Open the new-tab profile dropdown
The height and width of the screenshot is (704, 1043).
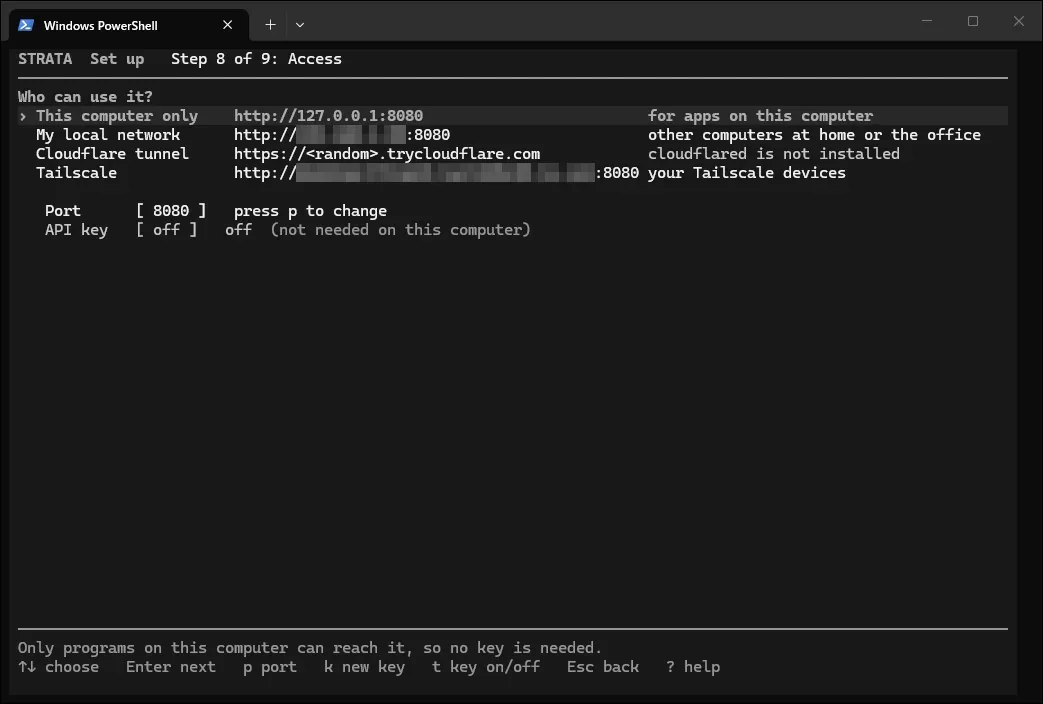point(300,25)
